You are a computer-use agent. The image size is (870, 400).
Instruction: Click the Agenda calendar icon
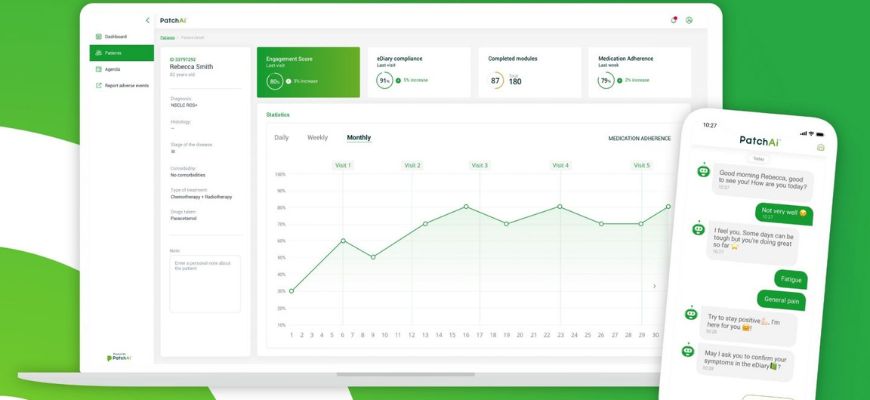[x=99, y=69]
